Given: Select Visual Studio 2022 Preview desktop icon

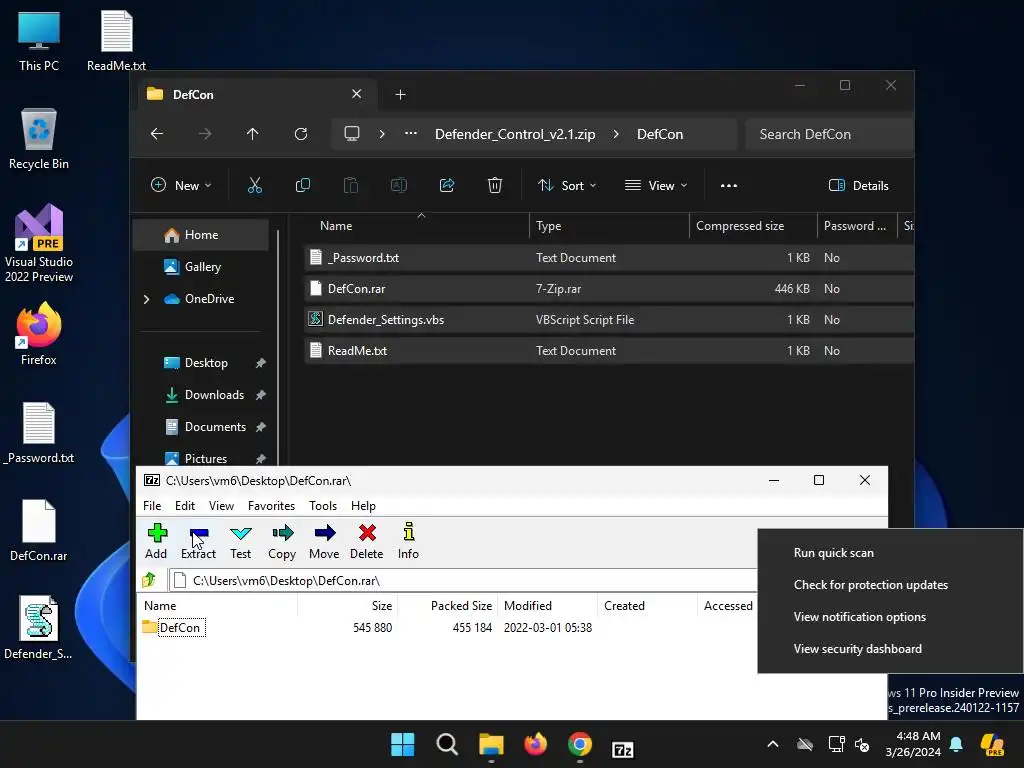Looking at the screenshot, I should point(39,243).
